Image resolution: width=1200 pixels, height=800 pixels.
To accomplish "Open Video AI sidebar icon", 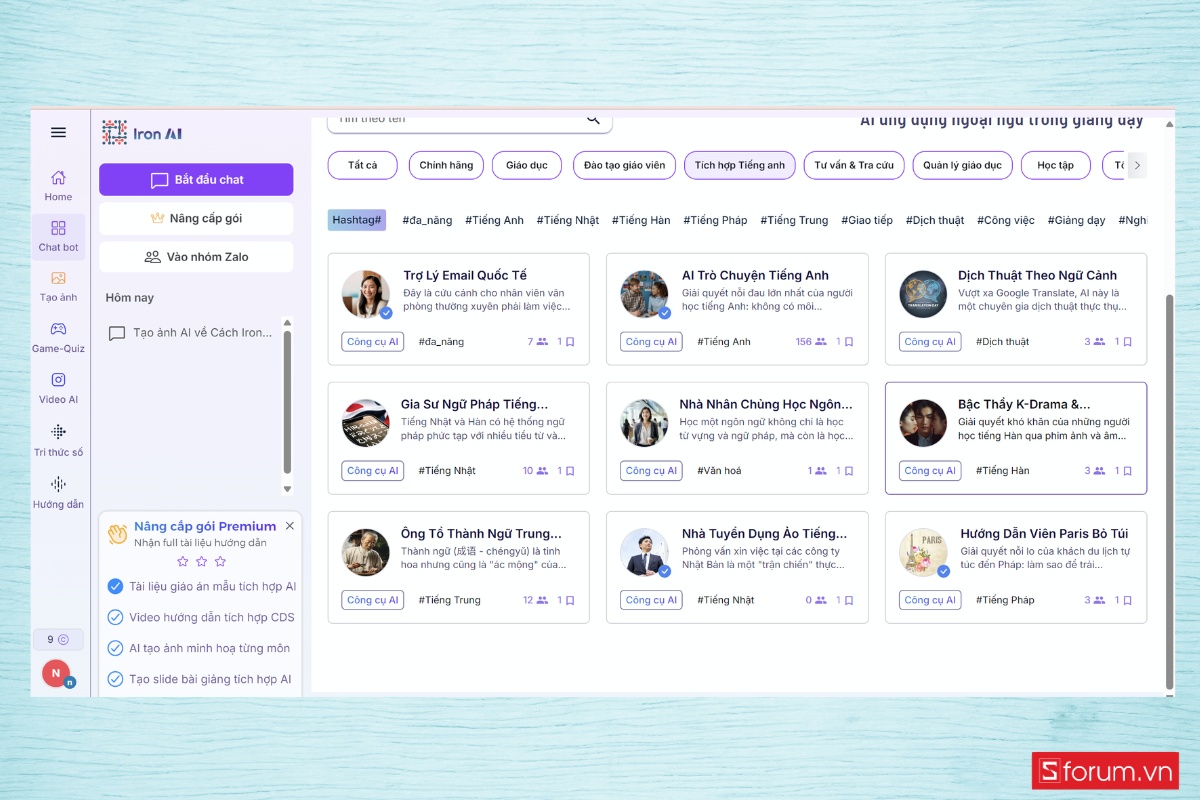I will click(58, 379).
